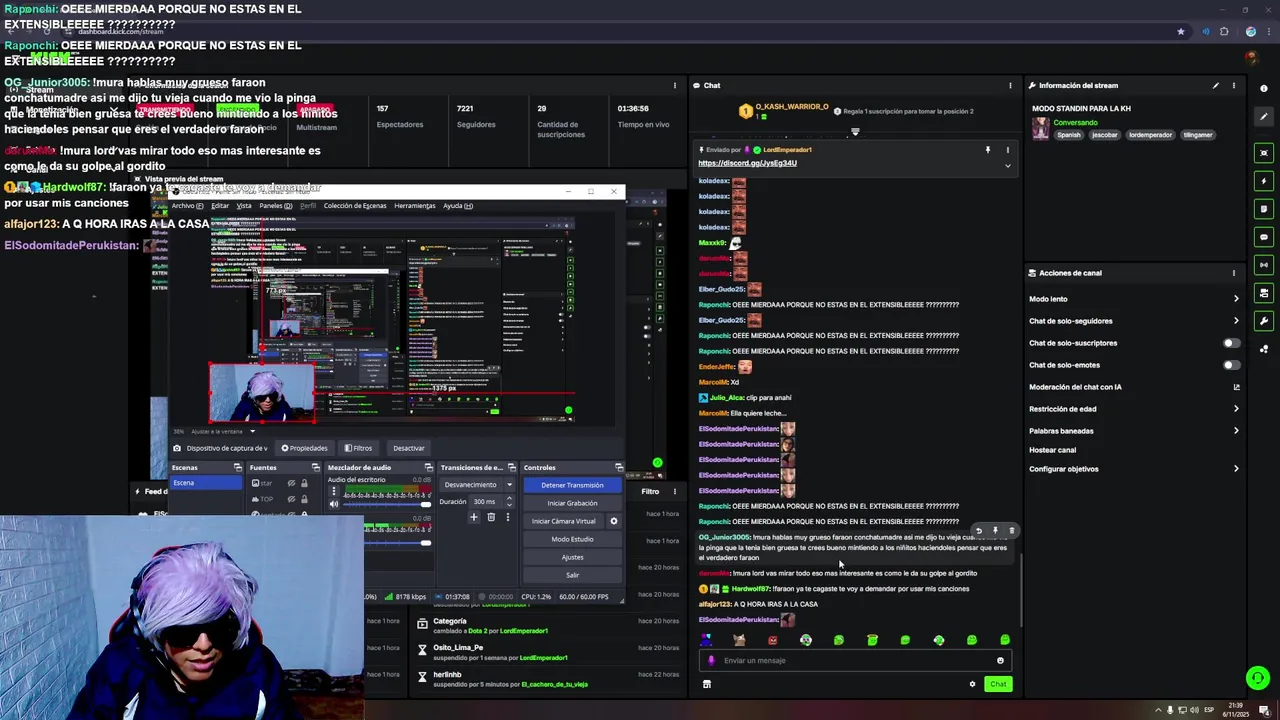
Task: Unpin the pinned Discord message
Action: coord(988,150)
